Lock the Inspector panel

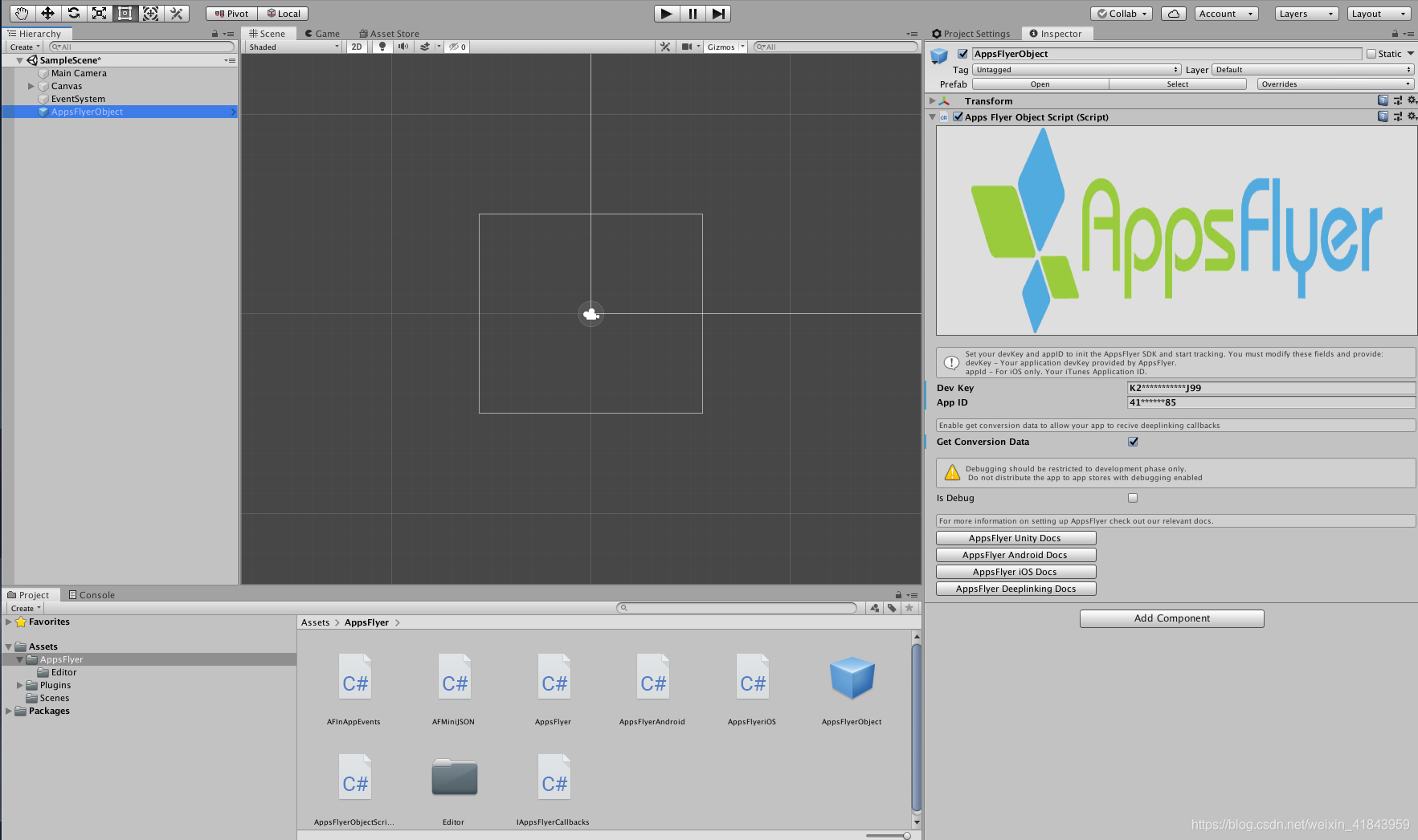tap(1395, 34)
